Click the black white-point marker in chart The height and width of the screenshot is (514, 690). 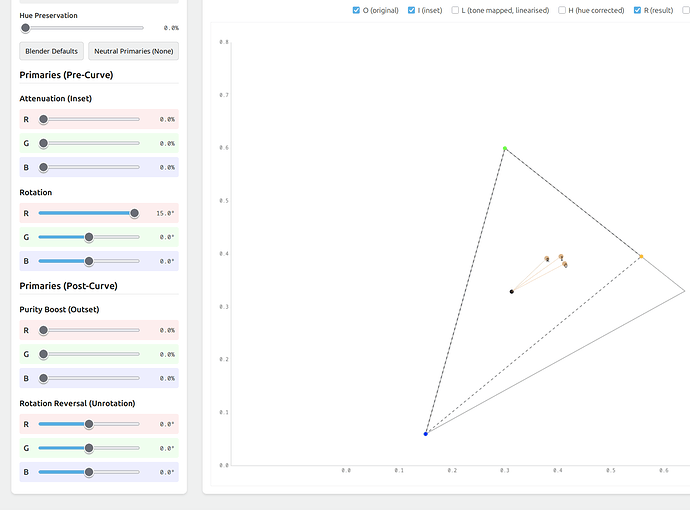[512, 291]
